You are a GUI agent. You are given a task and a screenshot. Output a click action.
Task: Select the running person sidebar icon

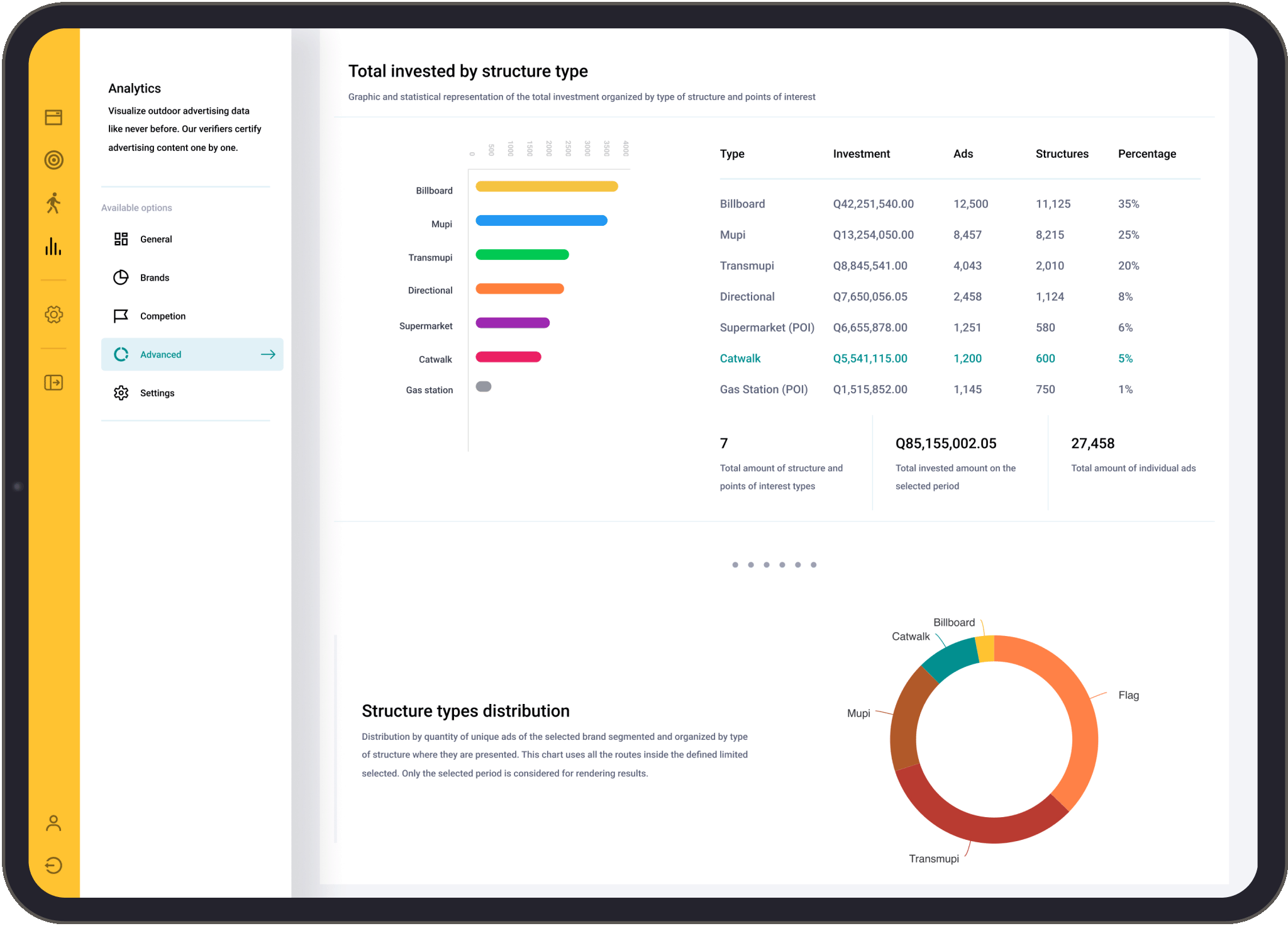point(53,203)
